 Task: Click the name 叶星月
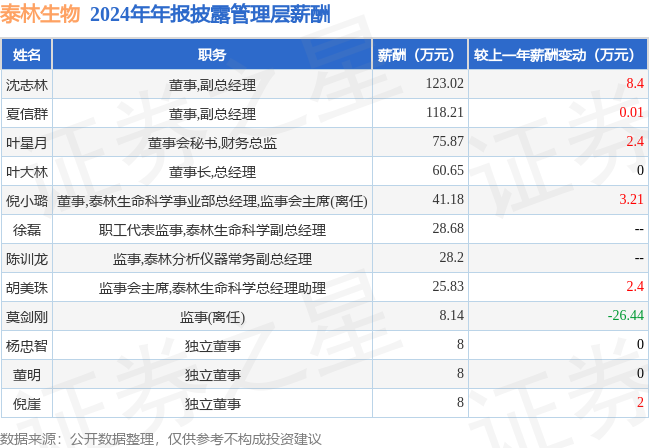27,143
